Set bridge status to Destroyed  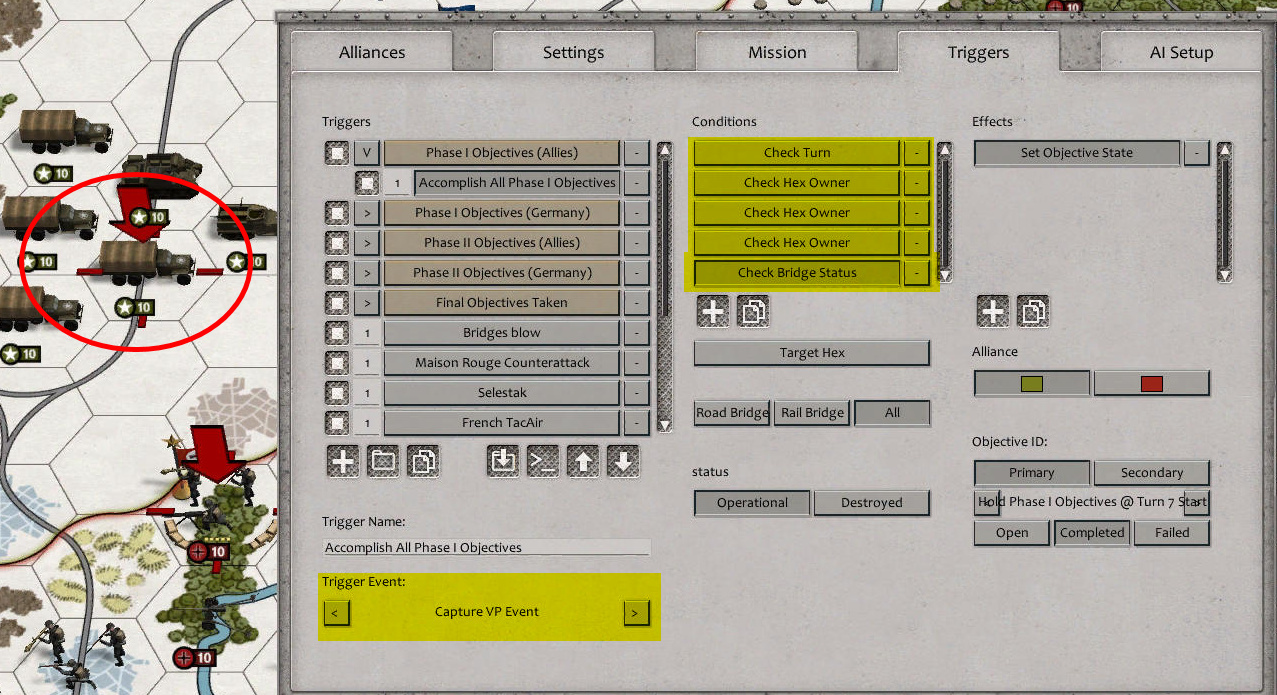click(x=872, y=503)
